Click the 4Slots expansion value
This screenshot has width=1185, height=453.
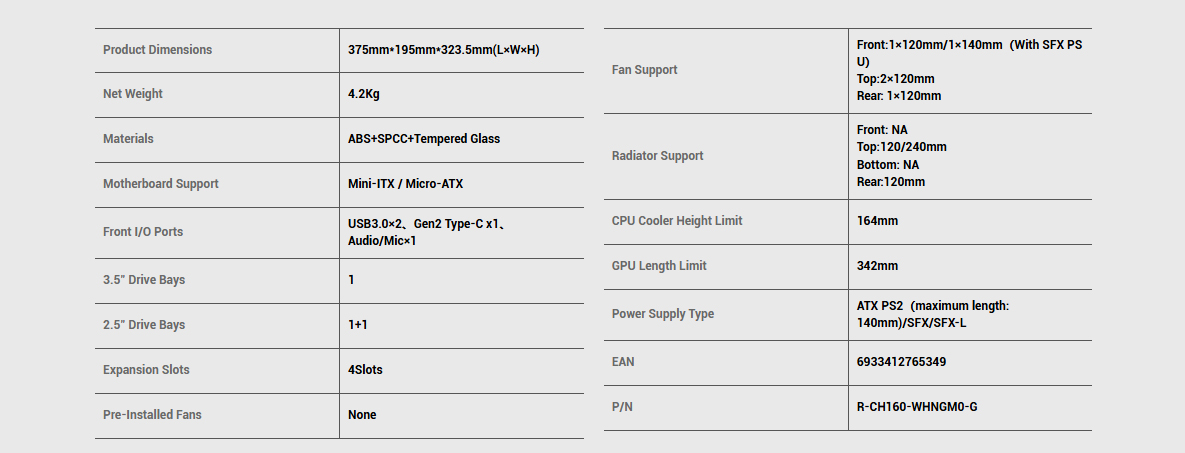365,371
